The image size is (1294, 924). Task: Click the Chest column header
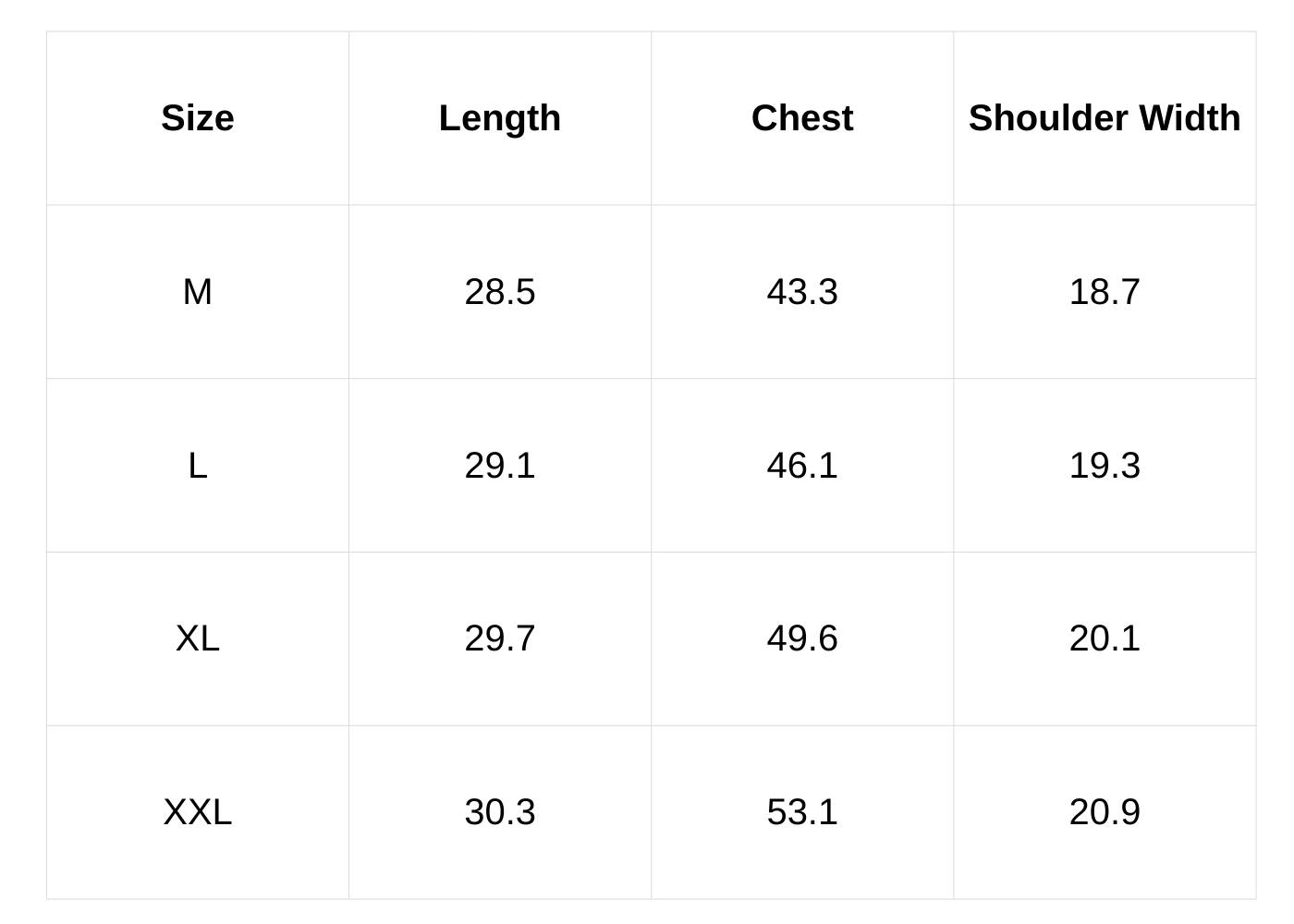click(x=801, y=118)
